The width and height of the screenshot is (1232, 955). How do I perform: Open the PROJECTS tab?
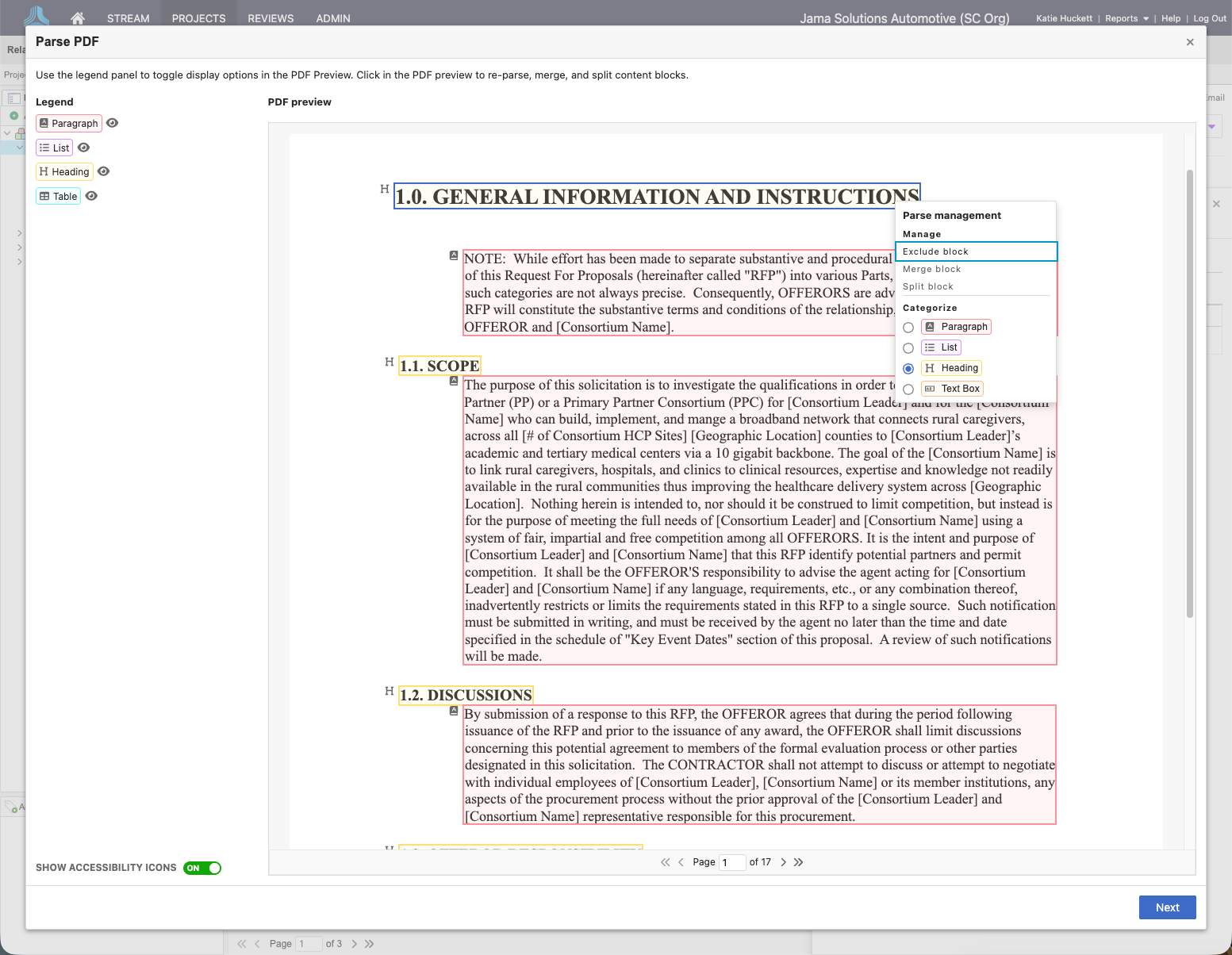click(x=199, y=18)
